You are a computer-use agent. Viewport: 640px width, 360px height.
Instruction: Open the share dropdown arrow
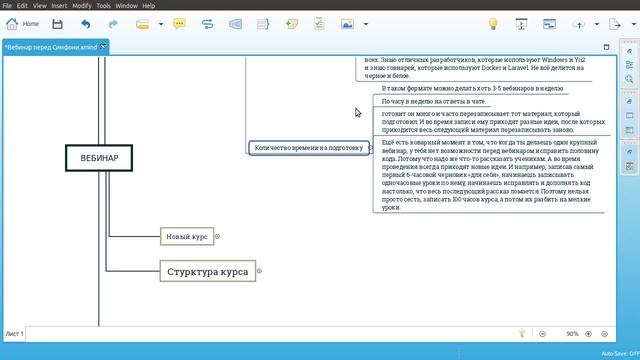click(597, 24)
